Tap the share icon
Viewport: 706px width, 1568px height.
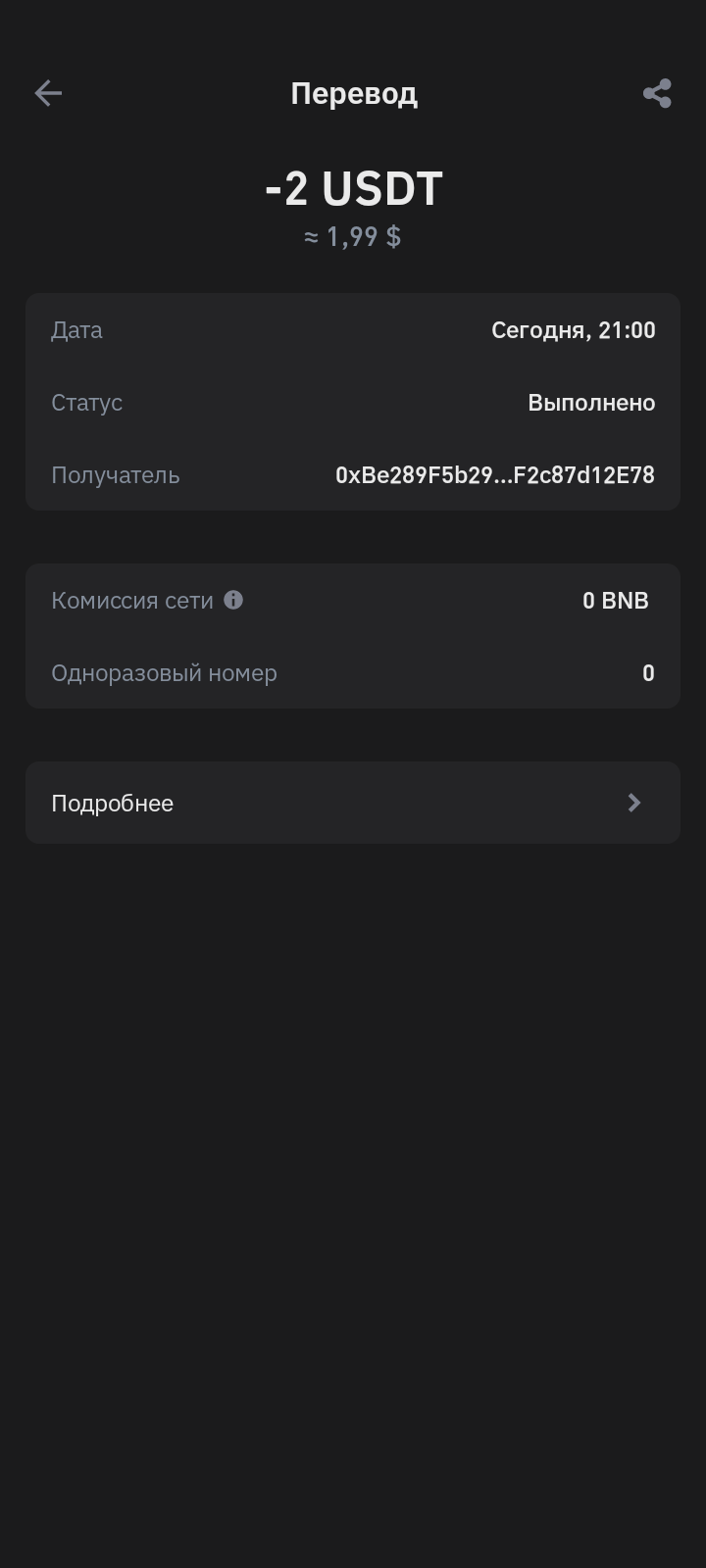tap(657, 93)
